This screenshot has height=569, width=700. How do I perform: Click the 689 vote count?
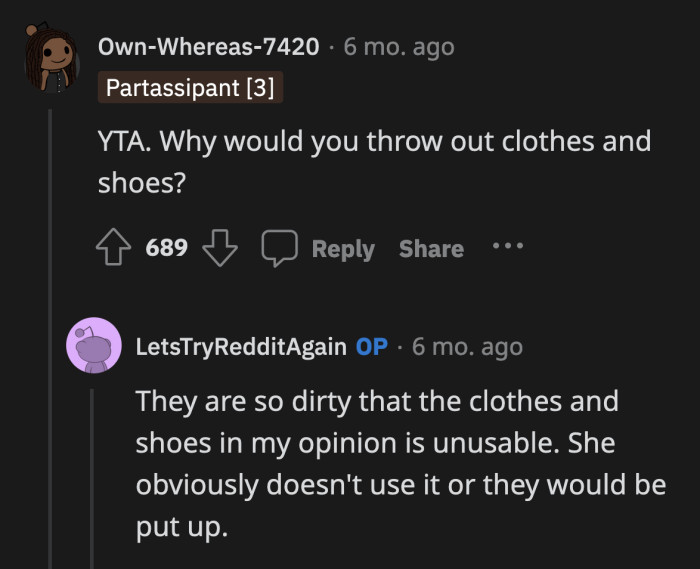click(167, 248)
